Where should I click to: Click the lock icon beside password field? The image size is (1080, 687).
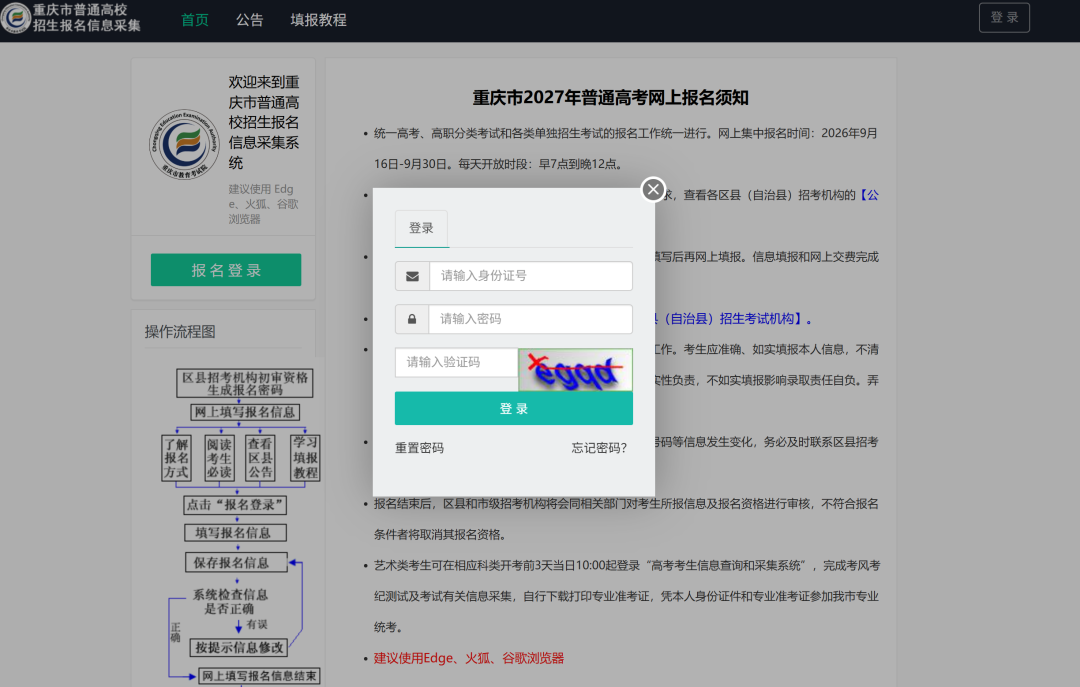tap(412, 319)
